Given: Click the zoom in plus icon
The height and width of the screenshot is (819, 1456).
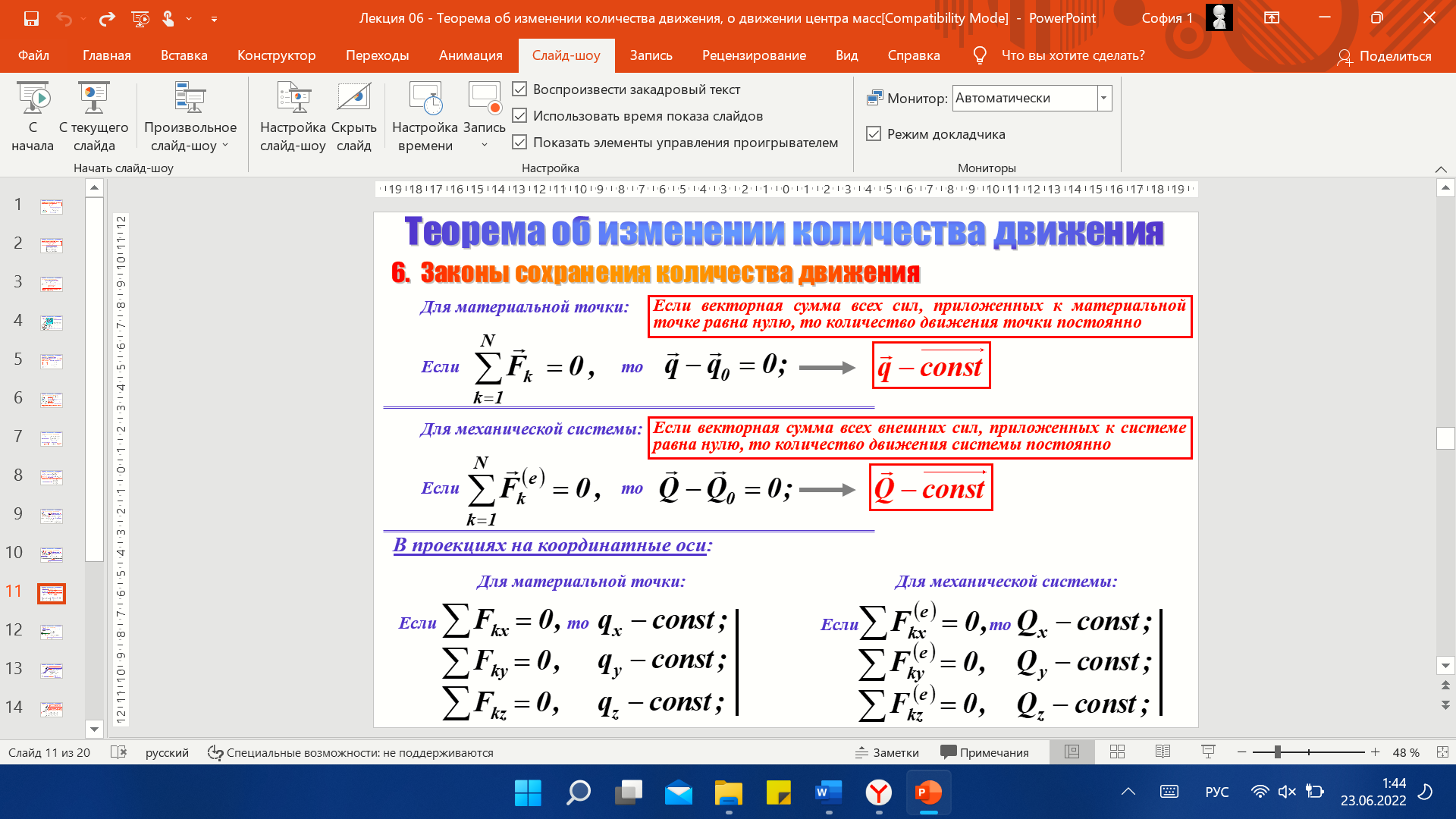Looking at the screenshot, I should (x=1375, y=752).
